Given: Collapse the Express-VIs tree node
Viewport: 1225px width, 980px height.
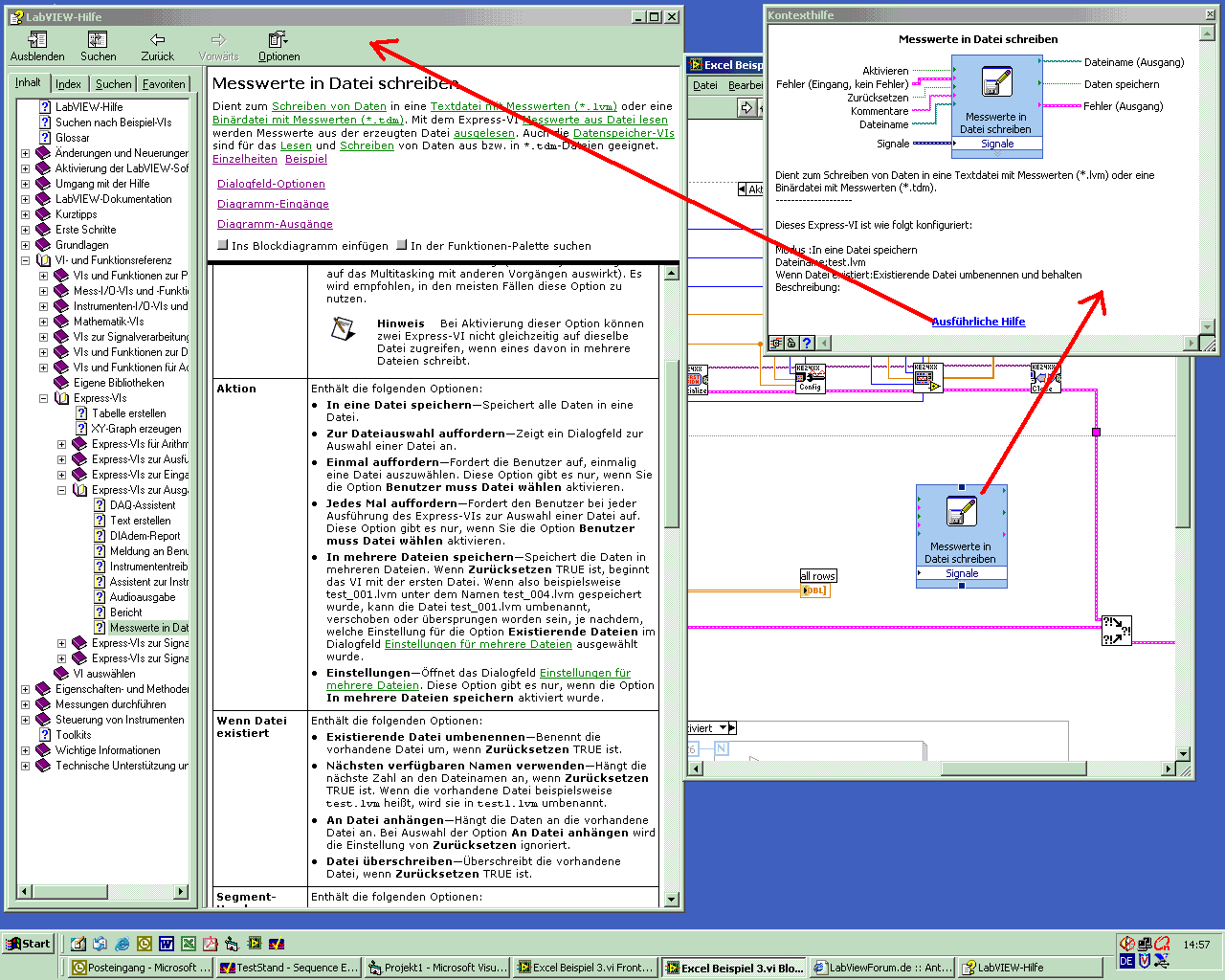Looking at the screenshot, I should coord(43,398).
